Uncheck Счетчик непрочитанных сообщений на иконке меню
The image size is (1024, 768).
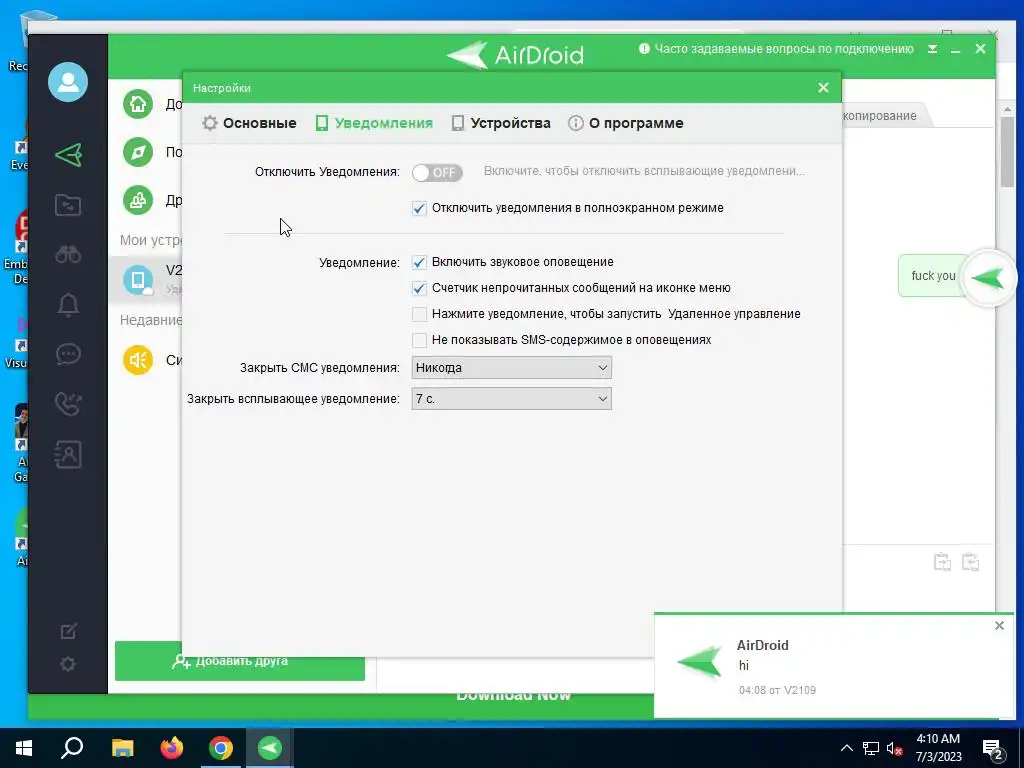[x=419, y=288]
